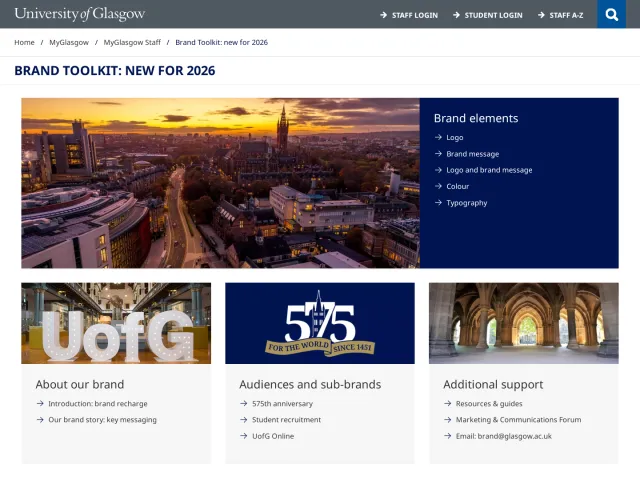This screenshot has width=640, height=480.
Task: Open the Resources & guides link
Action: pos(489,403)
